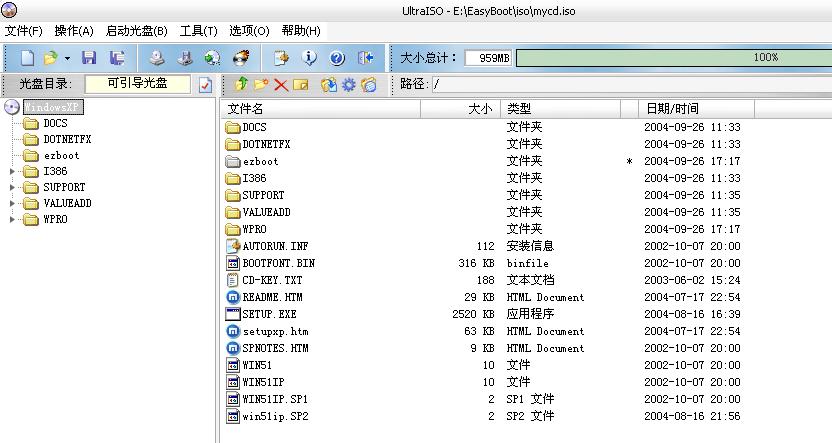Click the Open CD/DVD drive icon
This screenshot has width=832, height=443.
[157, 58]
